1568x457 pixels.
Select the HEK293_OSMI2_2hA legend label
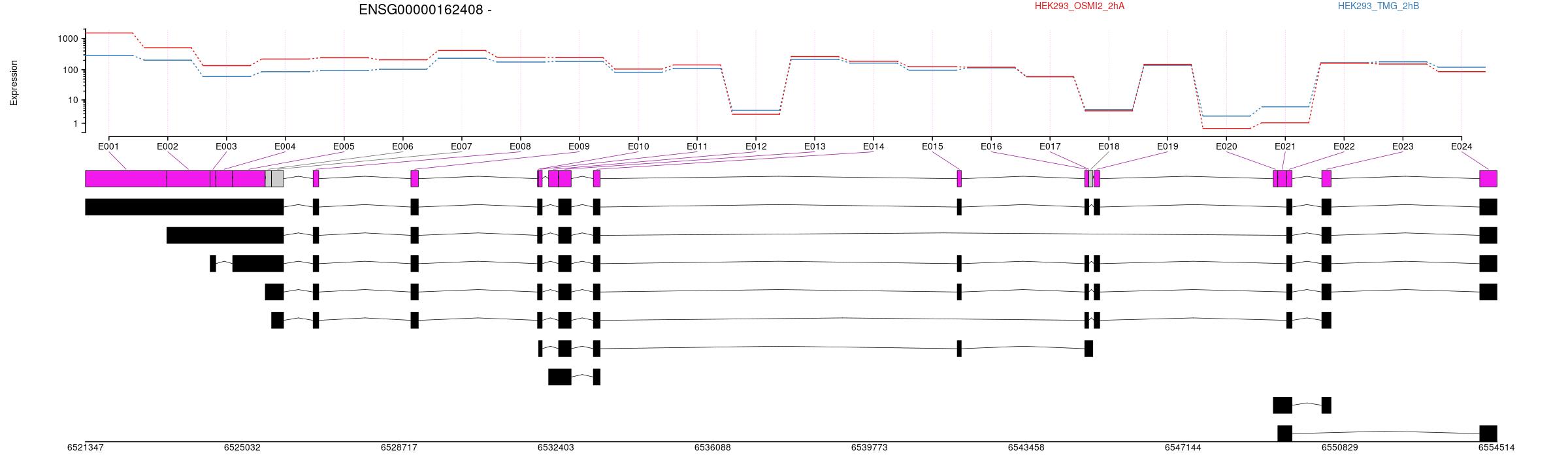[1079, 6]
